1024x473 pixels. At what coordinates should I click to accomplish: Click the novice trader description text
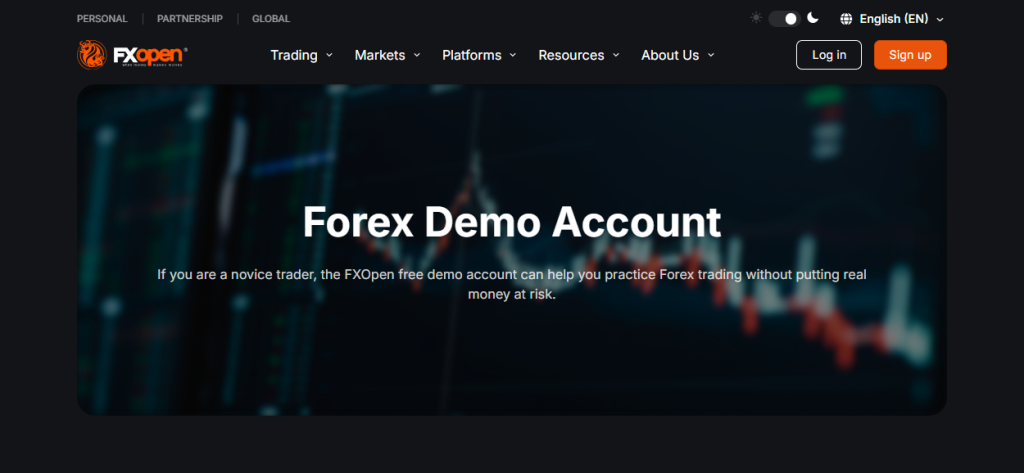point(512,284)
